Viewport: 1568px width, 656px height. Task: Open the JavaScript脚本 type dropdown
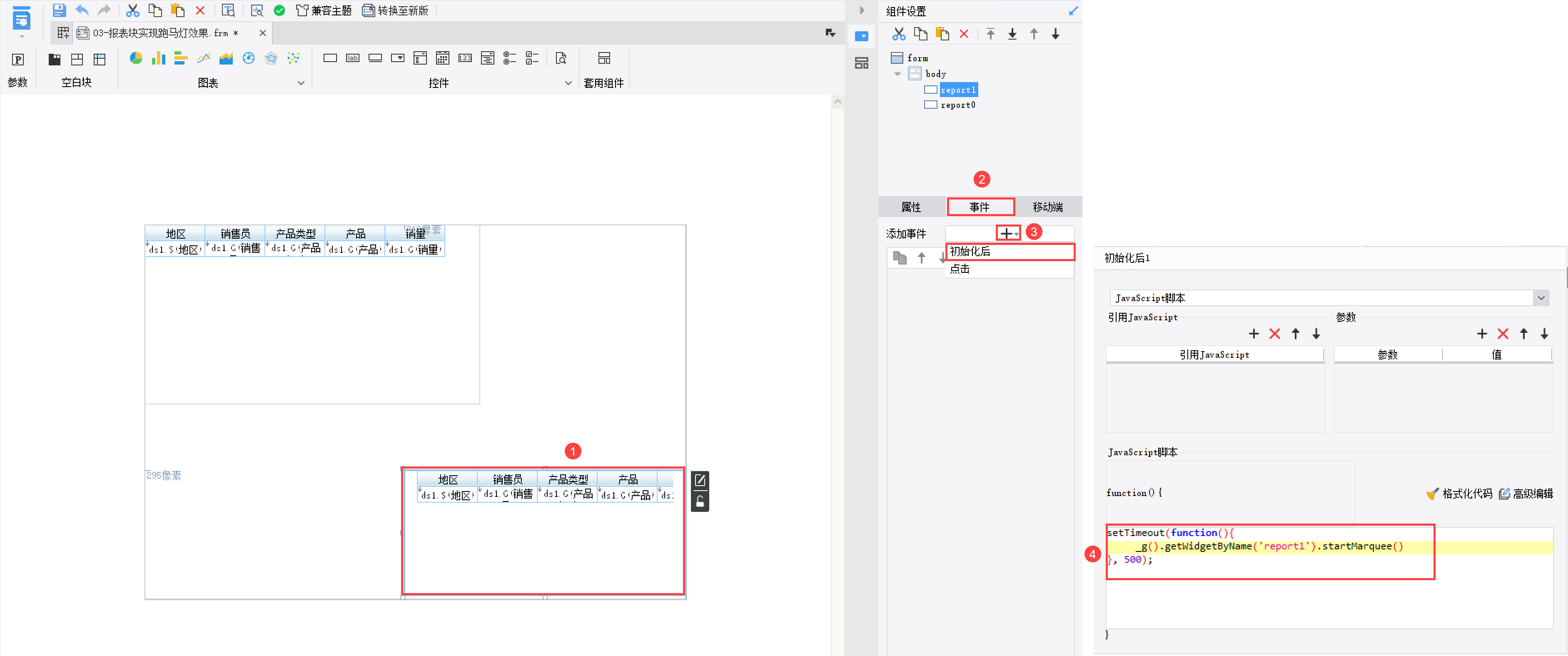(1541, 297)
